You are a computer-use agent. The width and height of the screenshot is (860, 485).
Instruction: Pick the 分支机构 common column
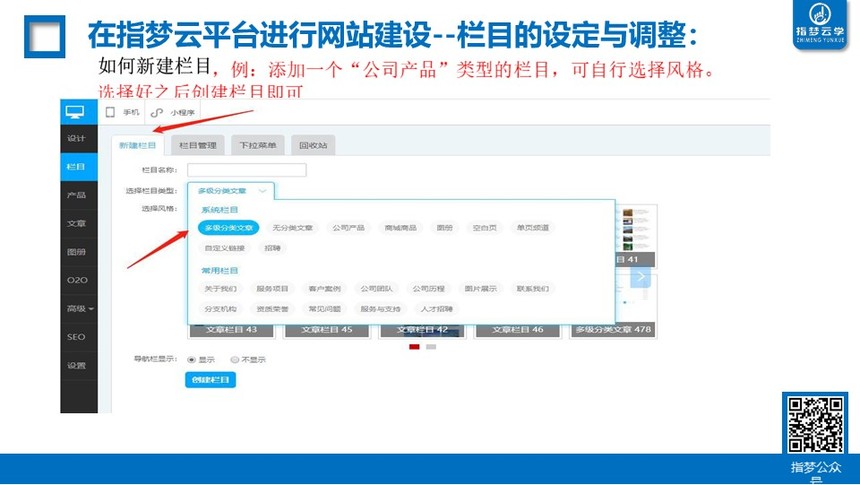coord(220,309)
